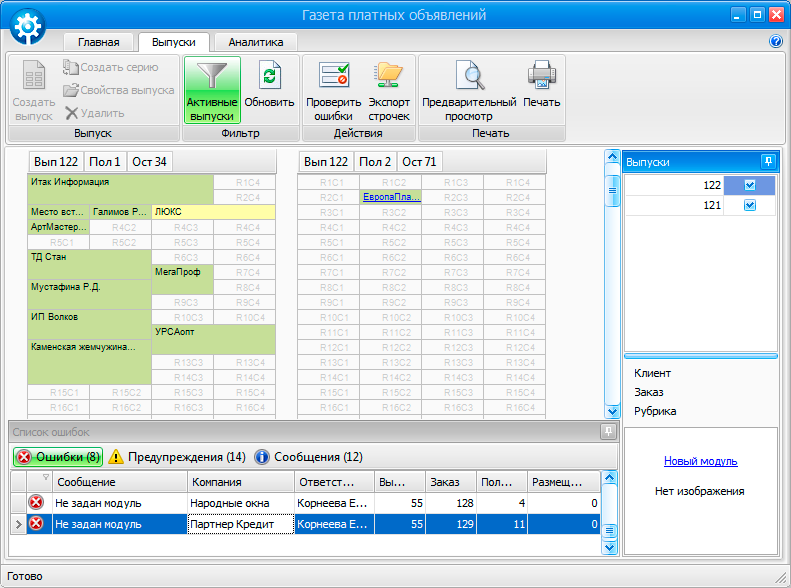Screen dimensions: 791x588
Task: Toggle Предупреждения (14) filter
Action: (x=176, y=457)
